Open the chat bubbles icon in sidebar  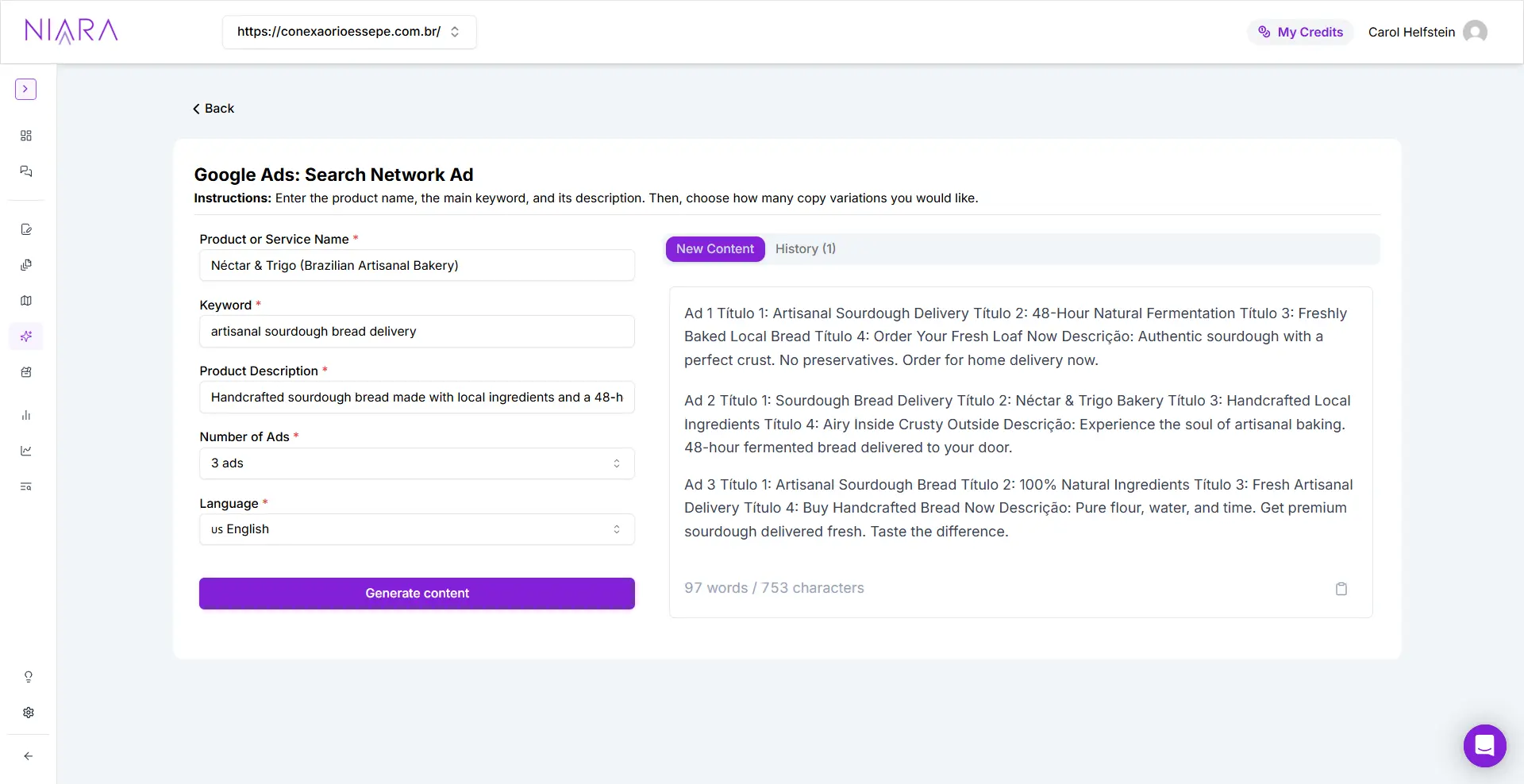point(26,171)
